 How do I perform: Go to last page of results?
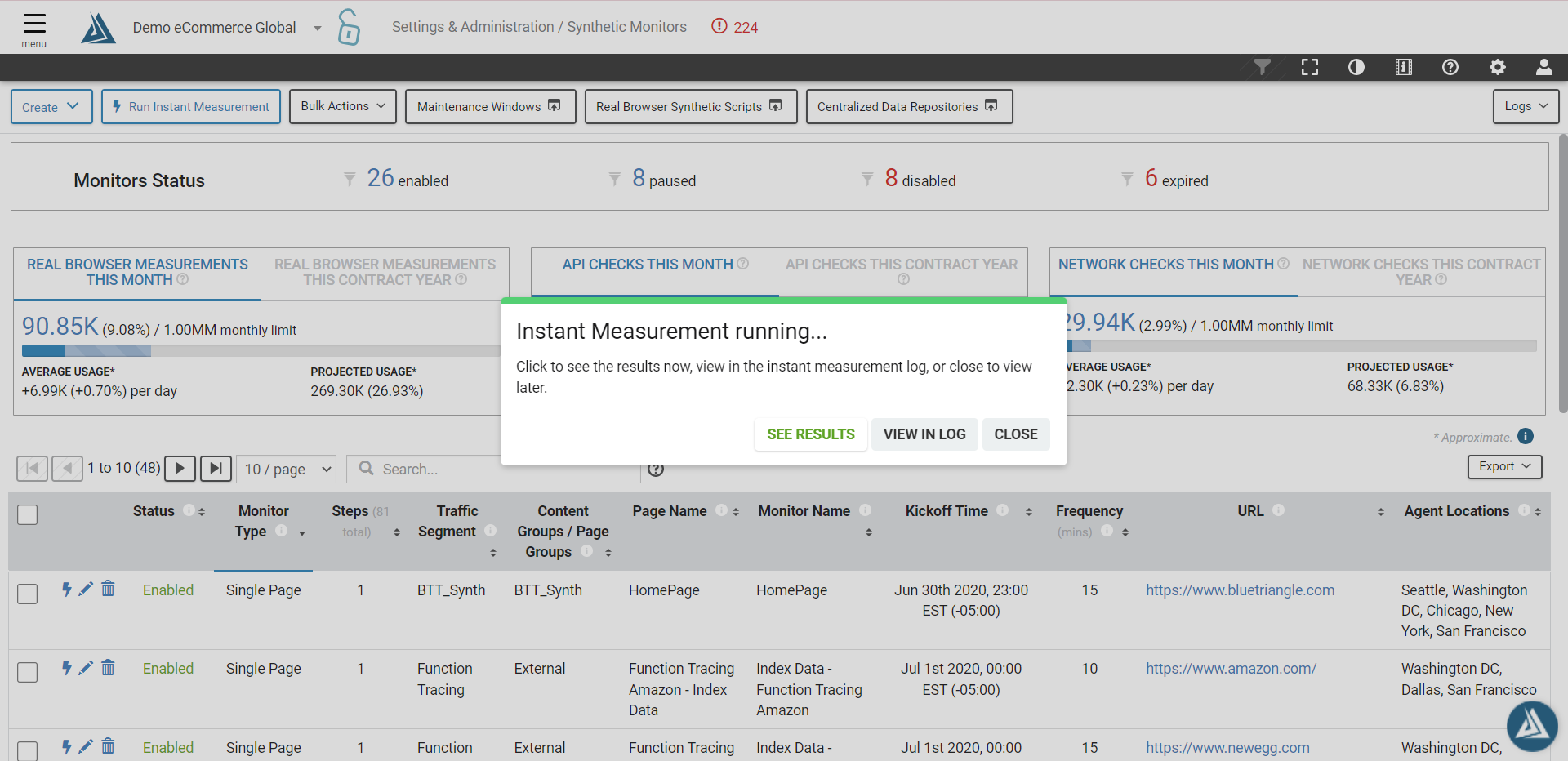tap(216, 468)
